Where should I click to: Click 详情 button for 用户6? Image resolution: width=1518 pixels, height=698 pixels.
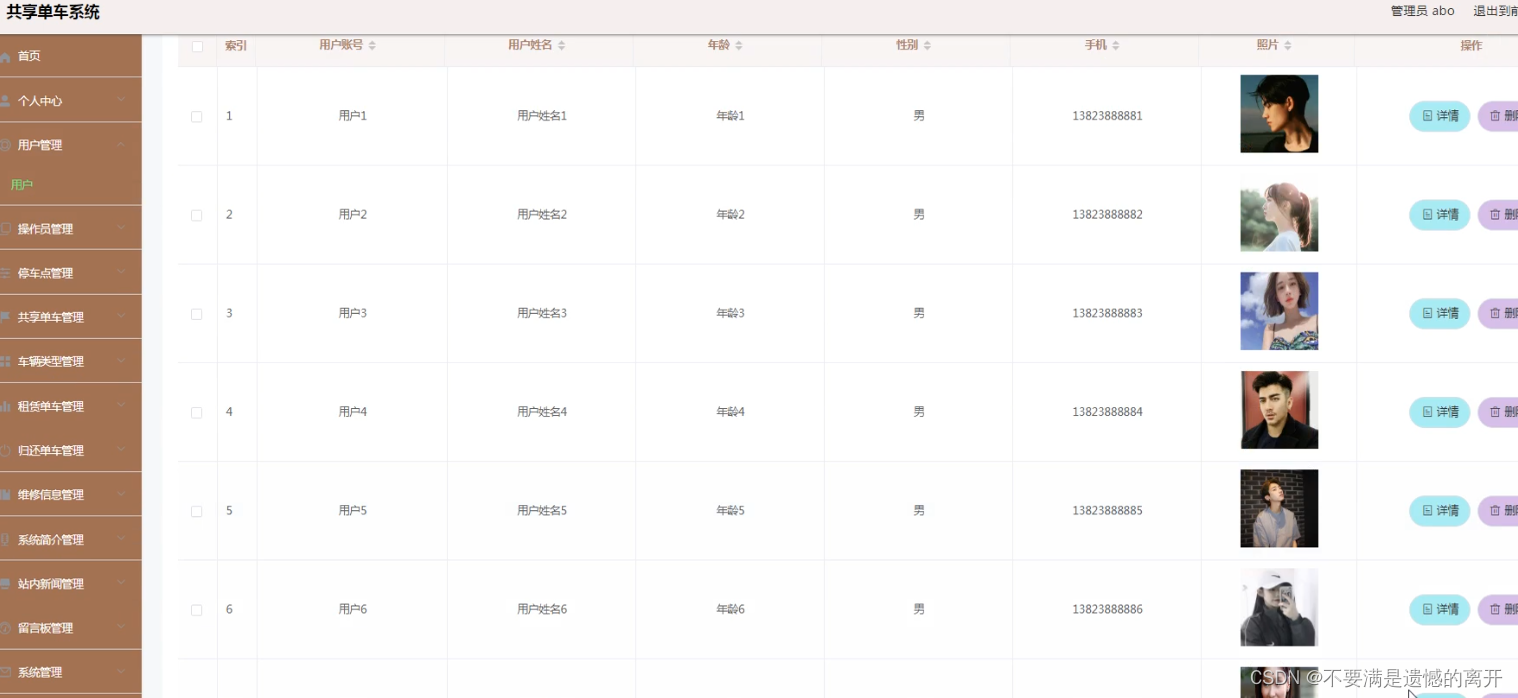click(x=1440, y=609)
